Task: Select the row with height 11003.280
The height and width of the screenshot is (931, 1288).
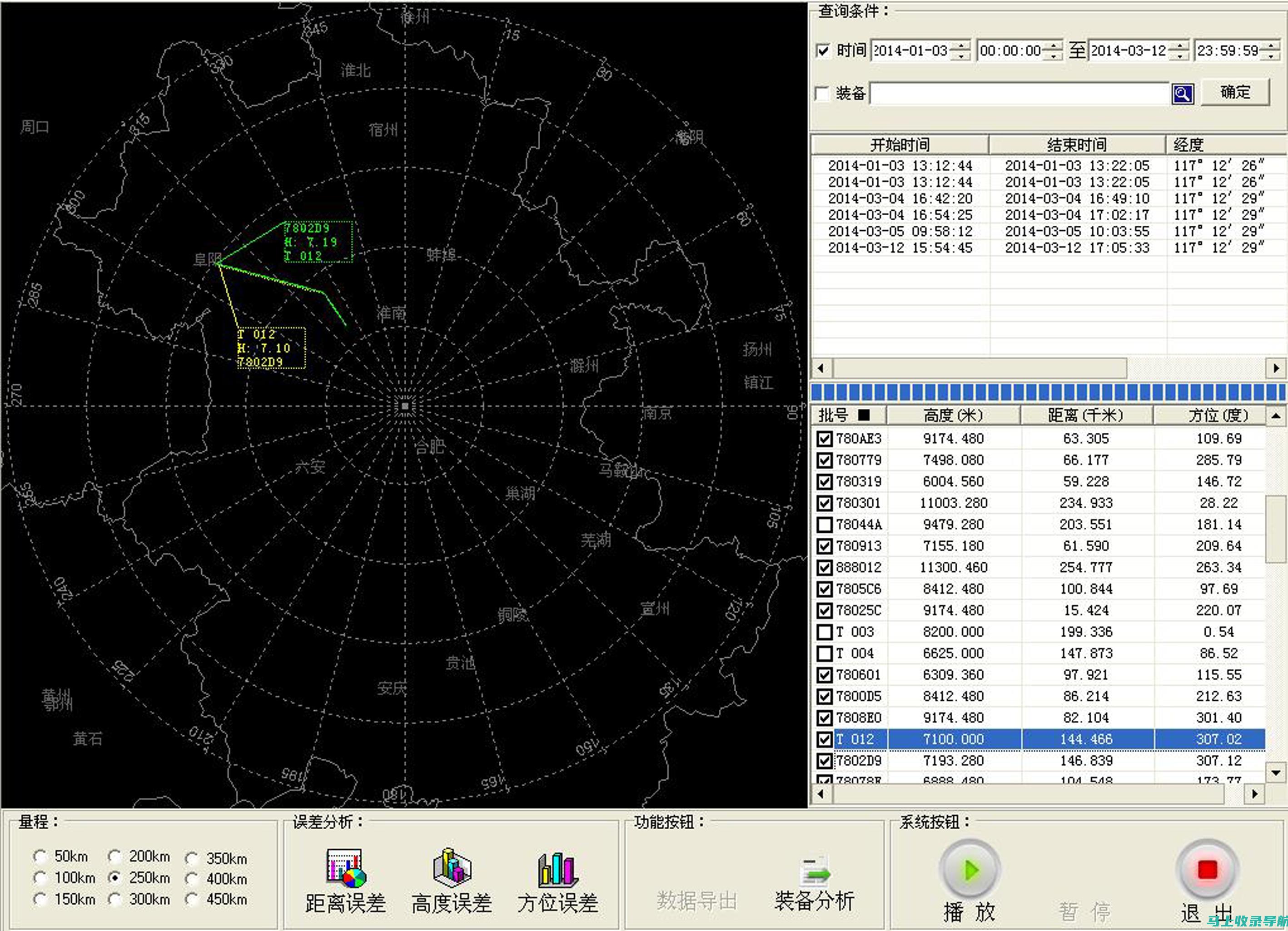Action: tap(1040, 503)
